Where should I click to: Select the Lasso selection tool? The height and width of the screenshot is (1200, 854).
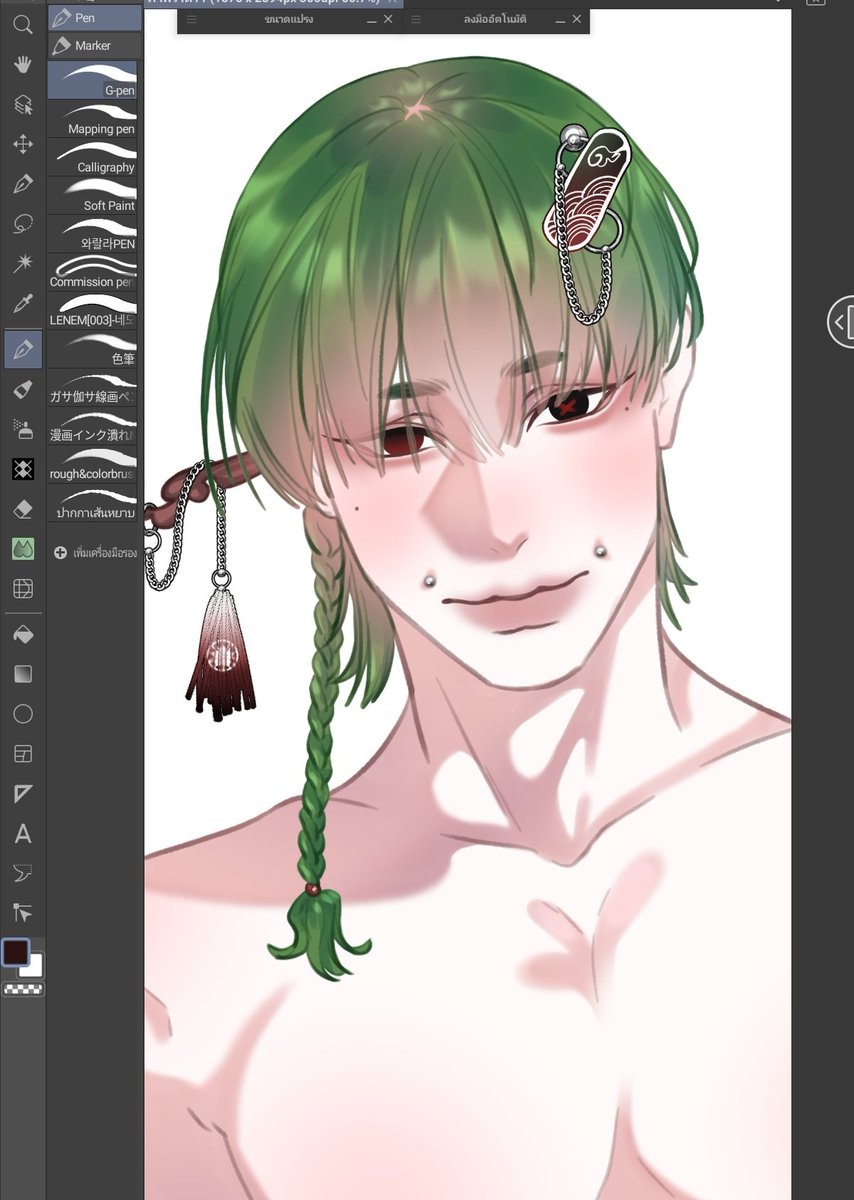pyautogui.click(x=22, y=225)
